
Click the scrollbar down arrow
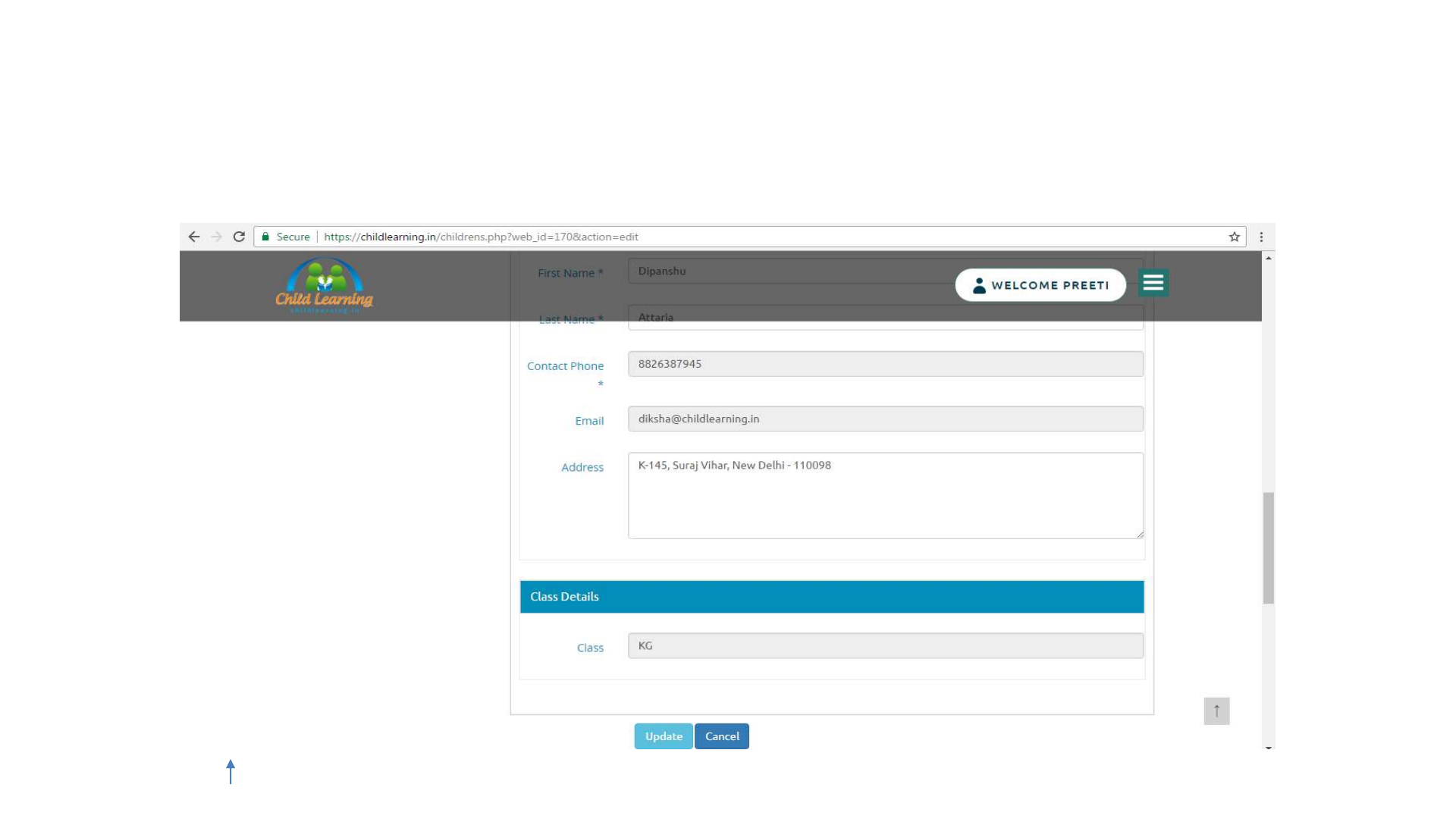tap(1268, 748)
